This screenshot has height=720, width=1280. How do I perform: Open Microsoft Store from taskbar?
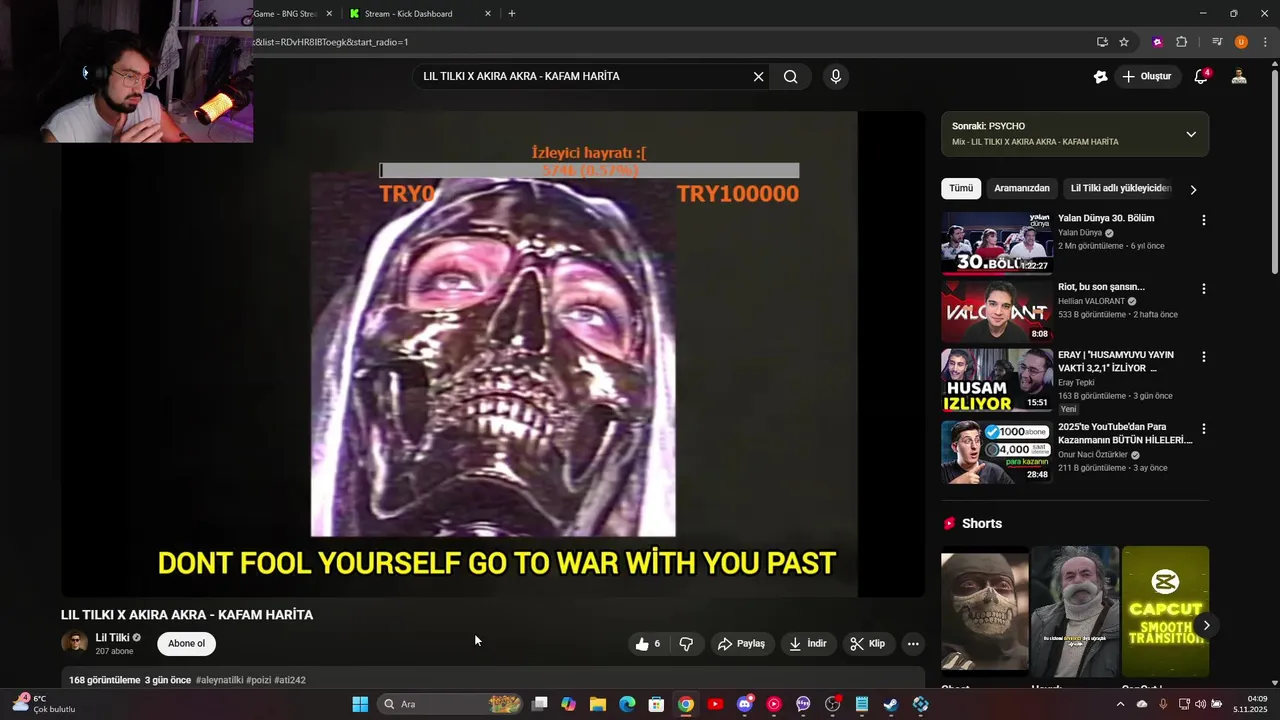point(656,704)
